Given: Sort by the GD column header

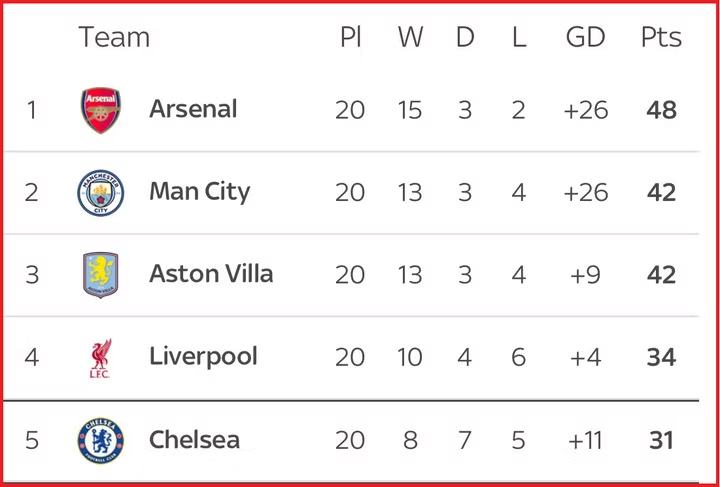Looking at the screenshot, I should [x=585, y=38].
